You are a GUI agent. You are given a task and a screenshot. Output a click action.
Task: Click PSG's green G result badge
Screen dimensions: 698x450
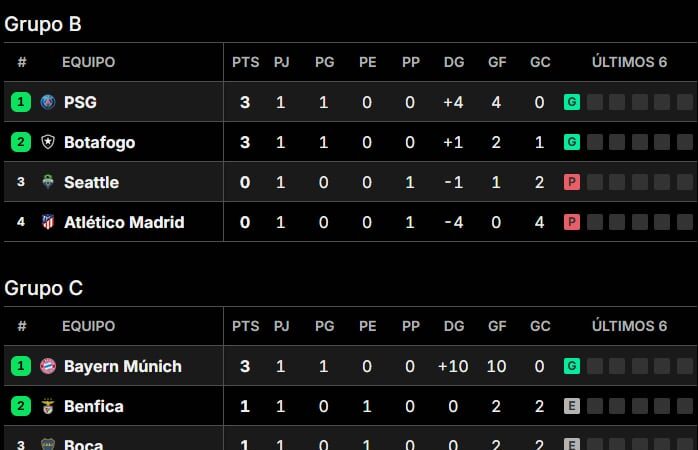click(572, 102)
